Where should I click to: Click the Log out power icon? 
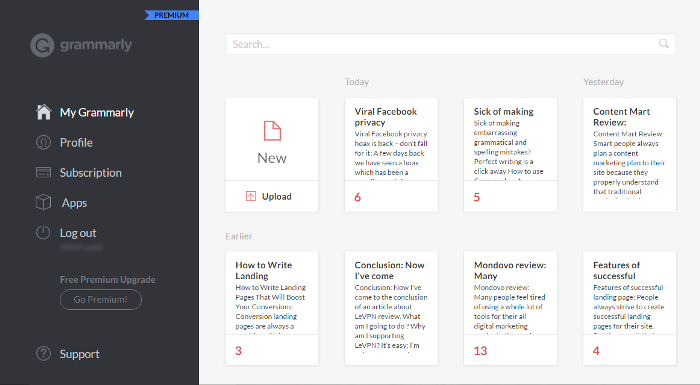(43, 232)
